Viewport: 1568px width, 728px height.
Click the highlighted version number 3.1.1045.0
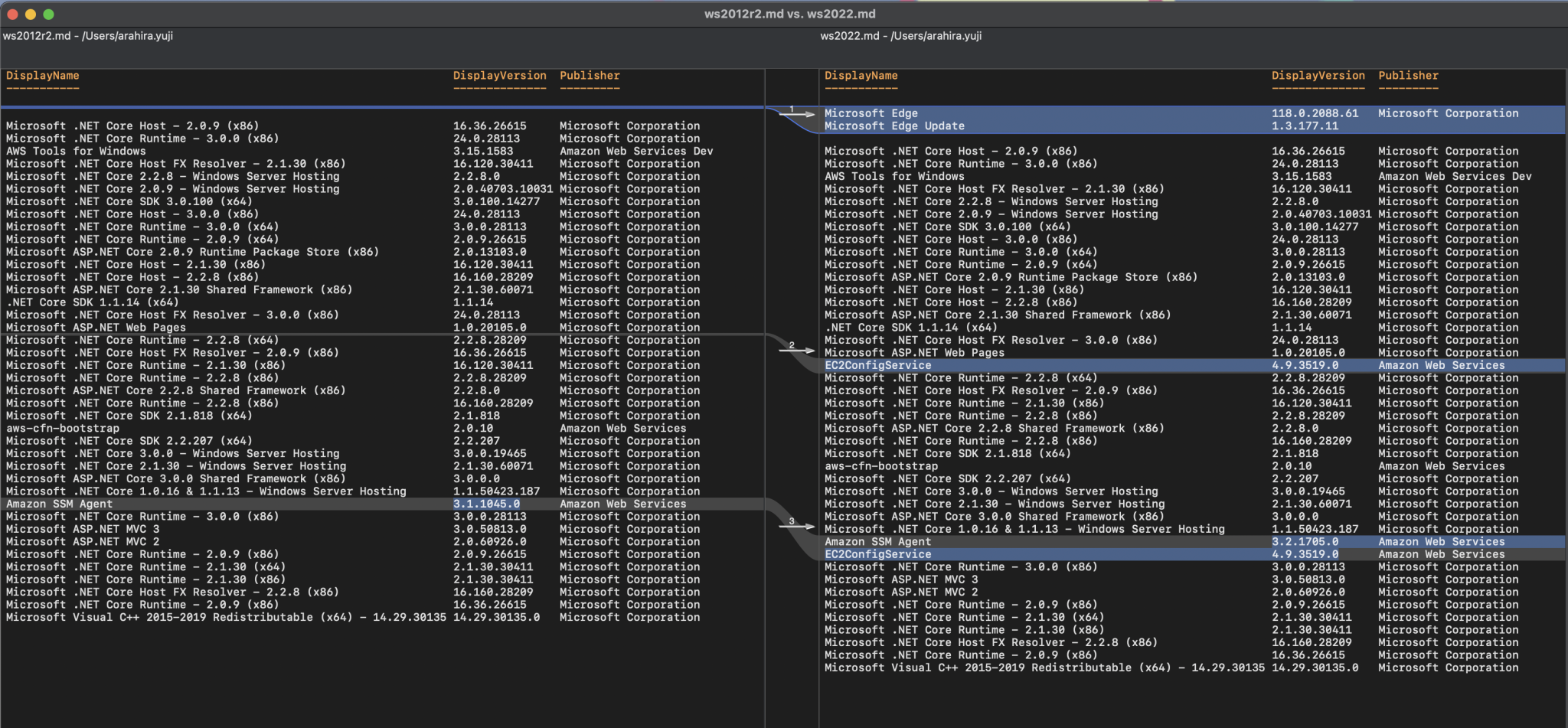coord(487,504)
